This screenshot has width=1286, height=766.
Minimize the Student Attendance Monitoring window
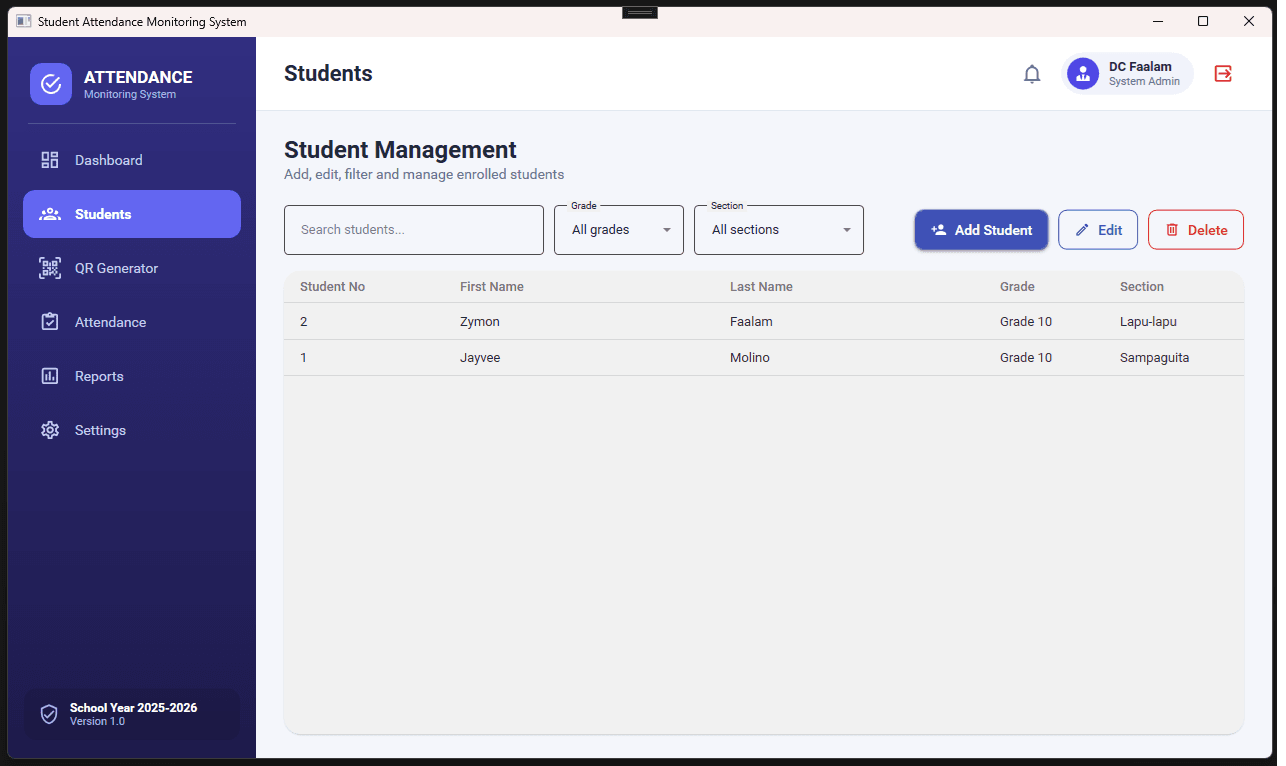point(1157,21)
